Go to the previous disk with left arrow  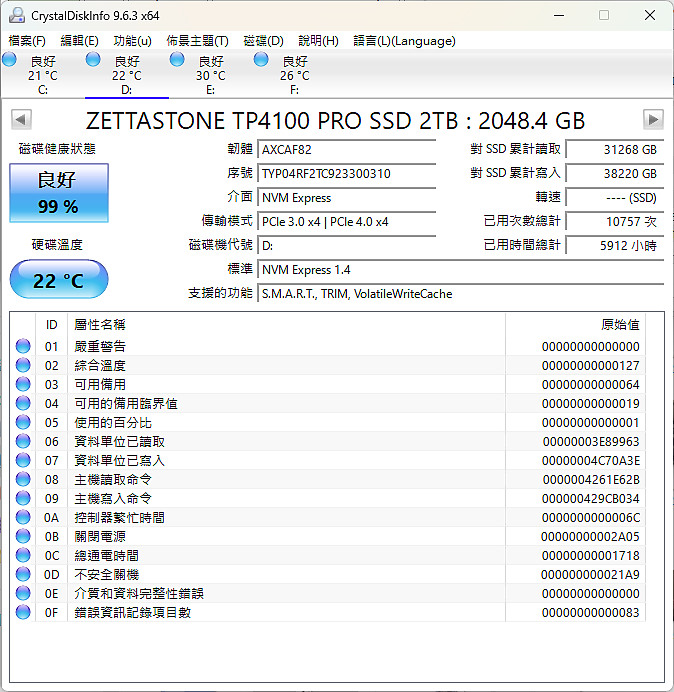tap(21, 119)
